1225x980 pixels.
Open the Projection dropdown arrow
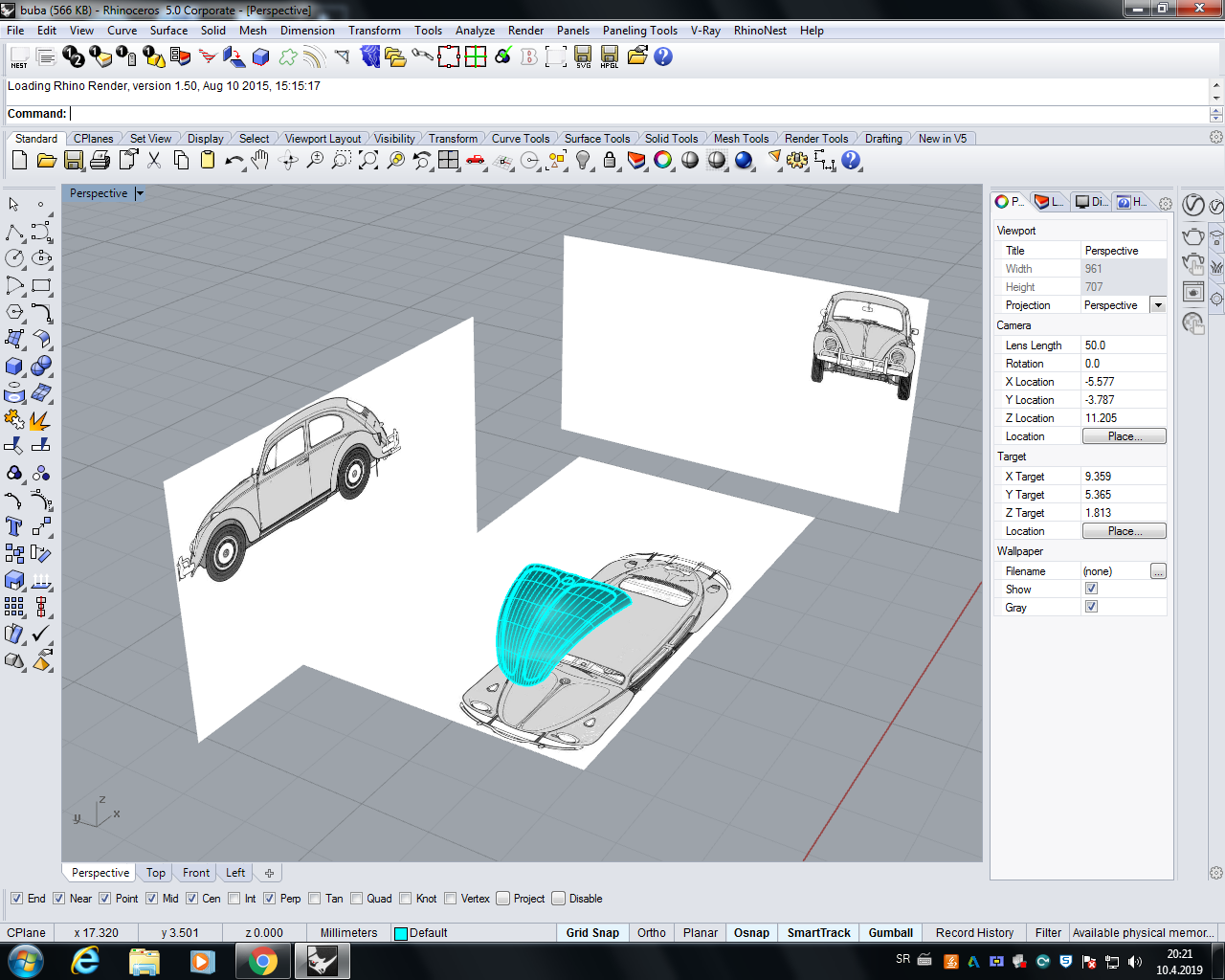pyautogui.click(x=1158, y=305)
